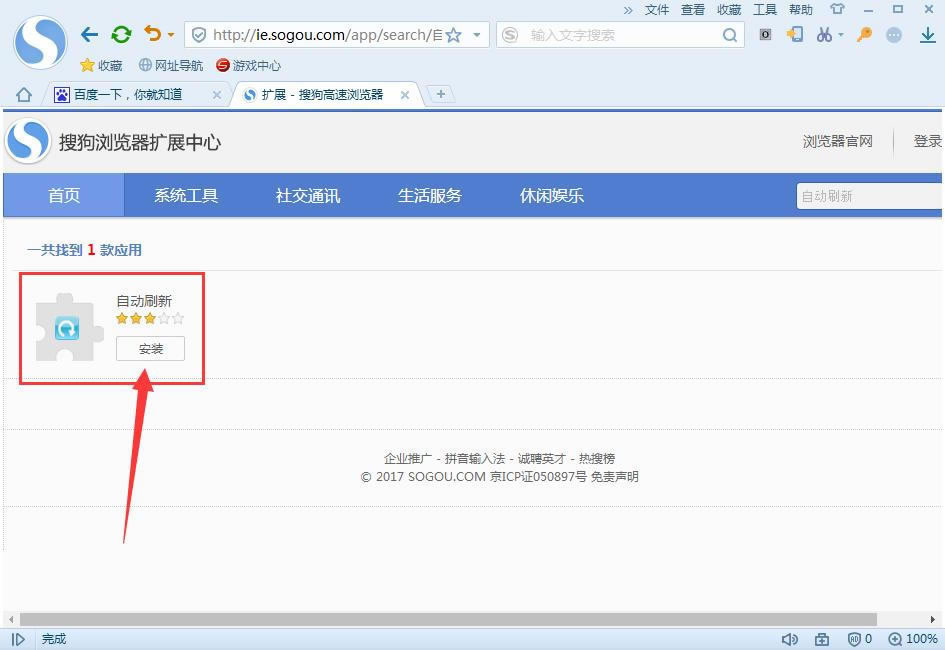The height and width of the screenshot is (650, 945).
Task: Select the 生活服务 category
Action: pyautogui.click(x=429, y=195)
